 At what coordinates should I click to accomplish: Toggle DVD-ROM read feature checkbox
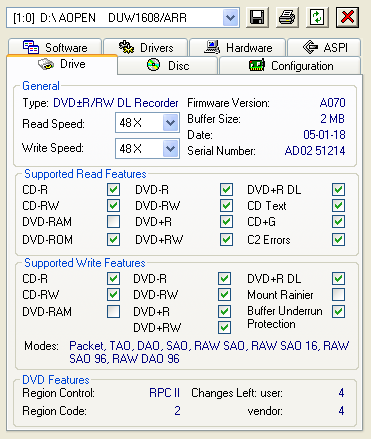[113, 239]
